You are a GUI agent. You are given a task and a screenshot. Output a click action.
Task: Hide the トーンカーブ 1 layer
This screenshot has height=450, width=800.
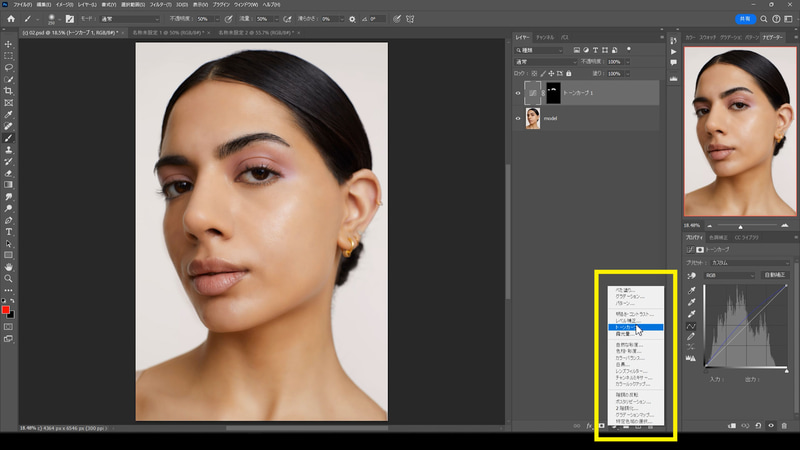pos(518,93)
